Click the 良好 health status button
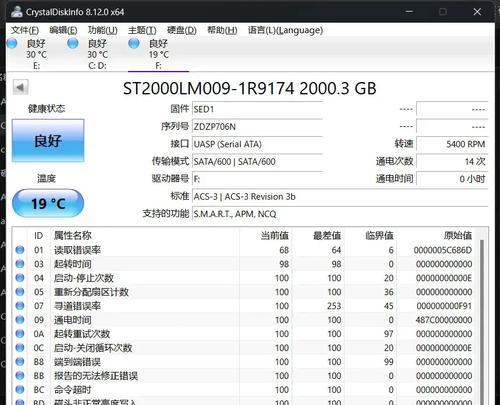Viewport: 500px width, 405px height. click(48, 140)
